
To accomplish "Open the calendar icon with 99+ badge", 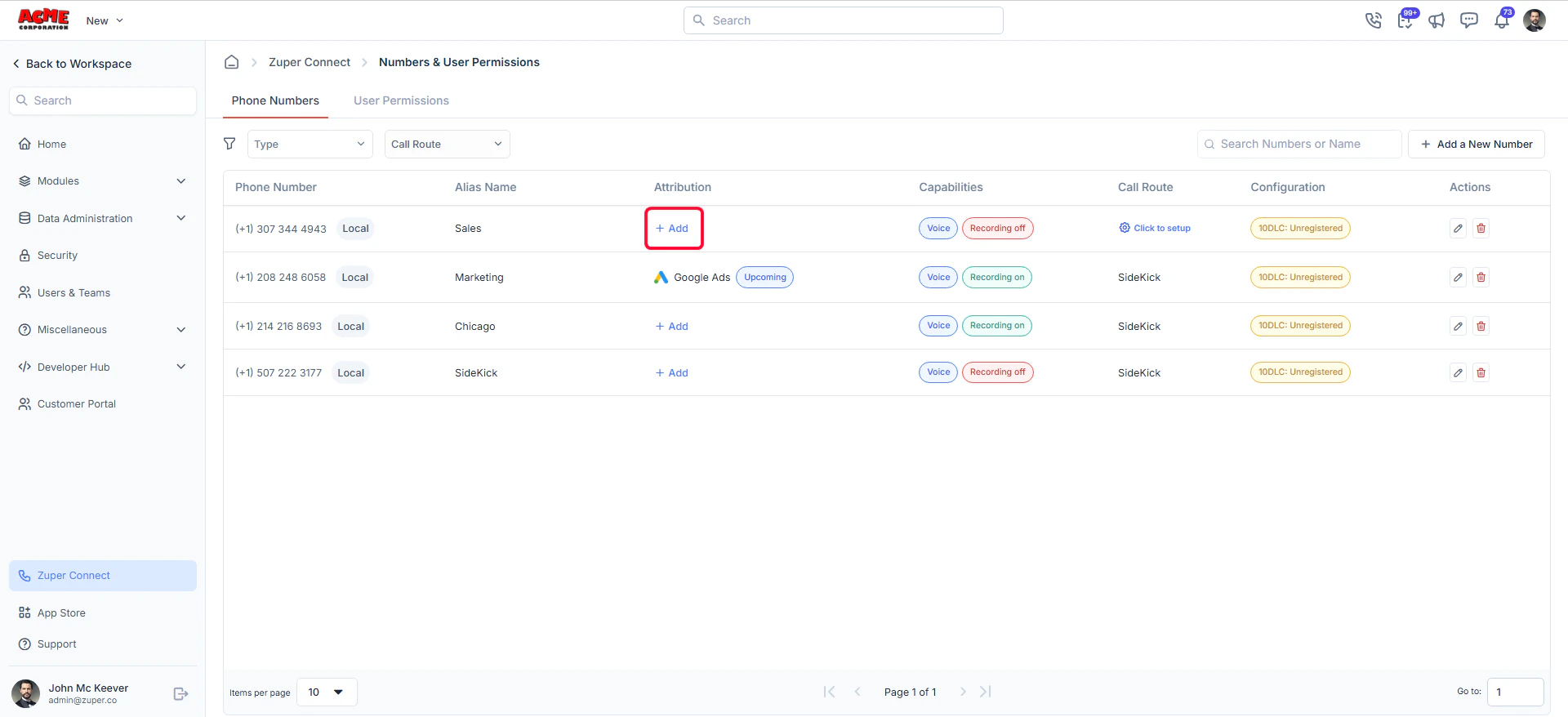I will pos(1405,20).
